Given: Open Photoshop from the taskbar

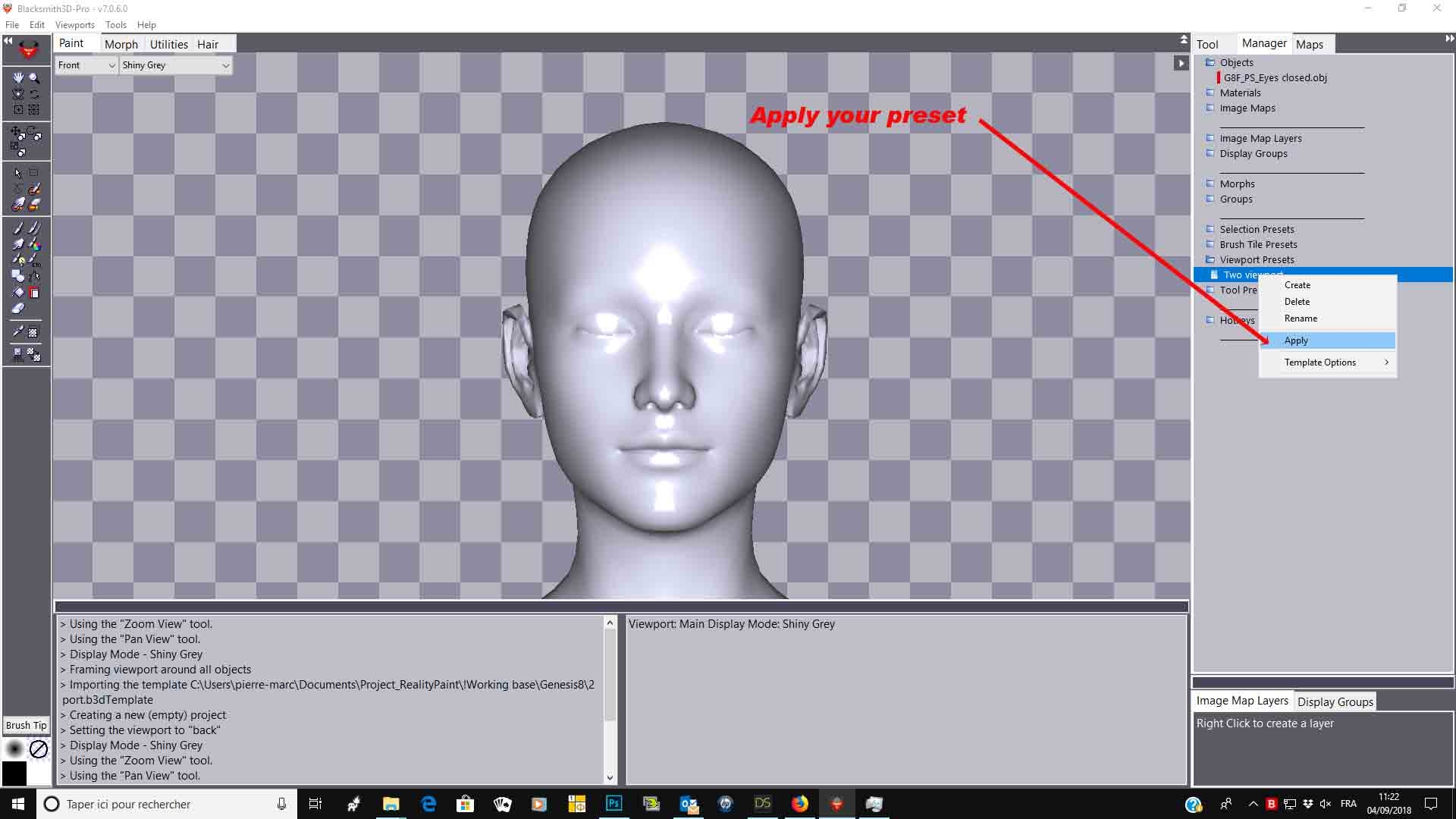Looking at the screenshot, I should [x=614, y=804].
